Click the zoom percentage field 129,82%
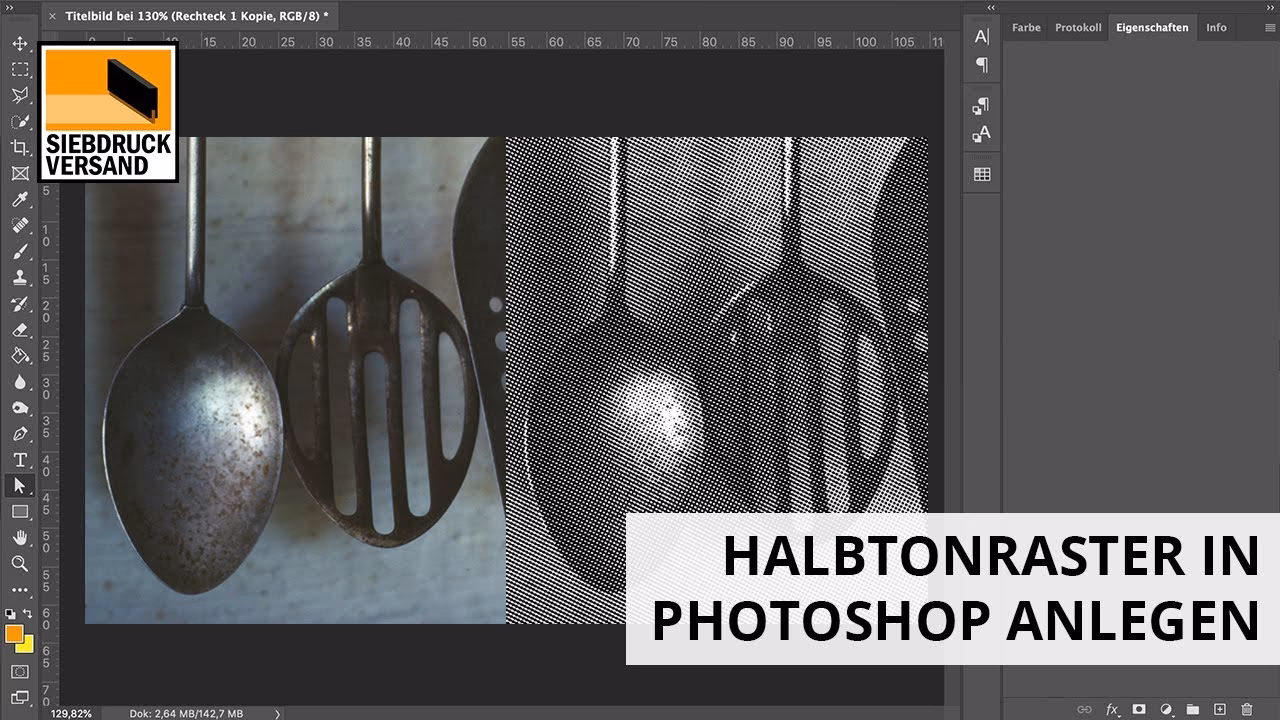This screenshot has width=1280, height=720. coord(71,713)
